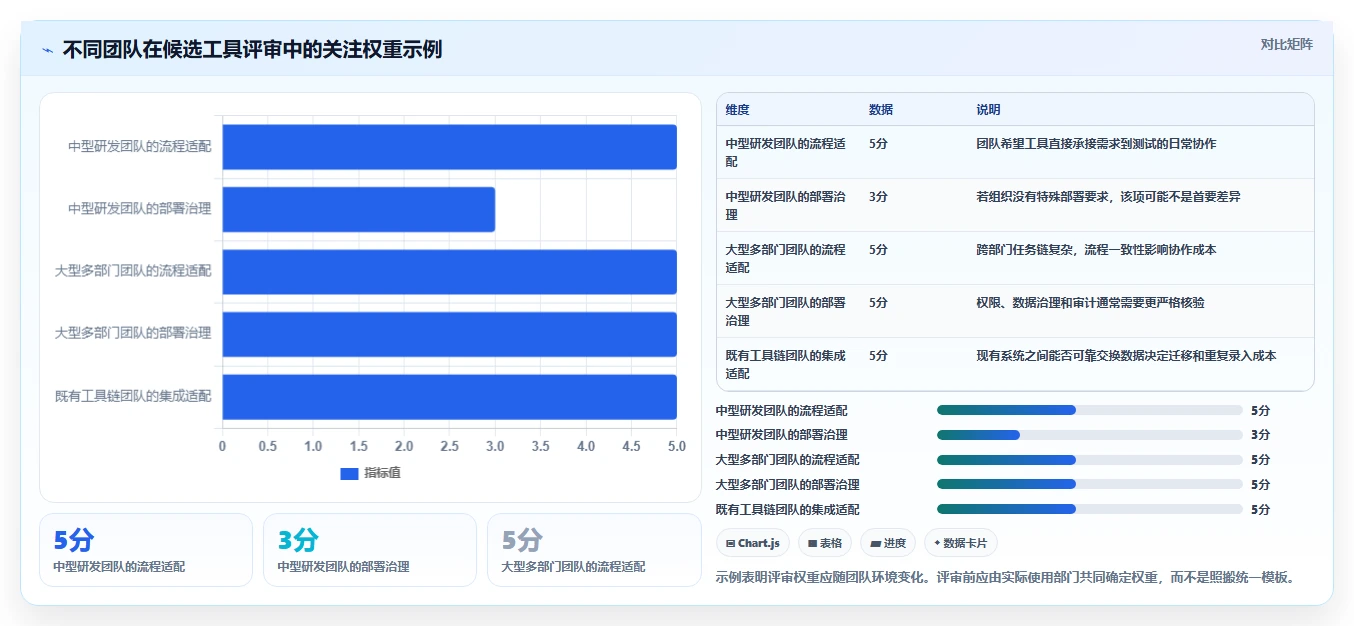Click the 进度 chip
The width and height of the screenshot is (1354, 626).
point(888,543)
